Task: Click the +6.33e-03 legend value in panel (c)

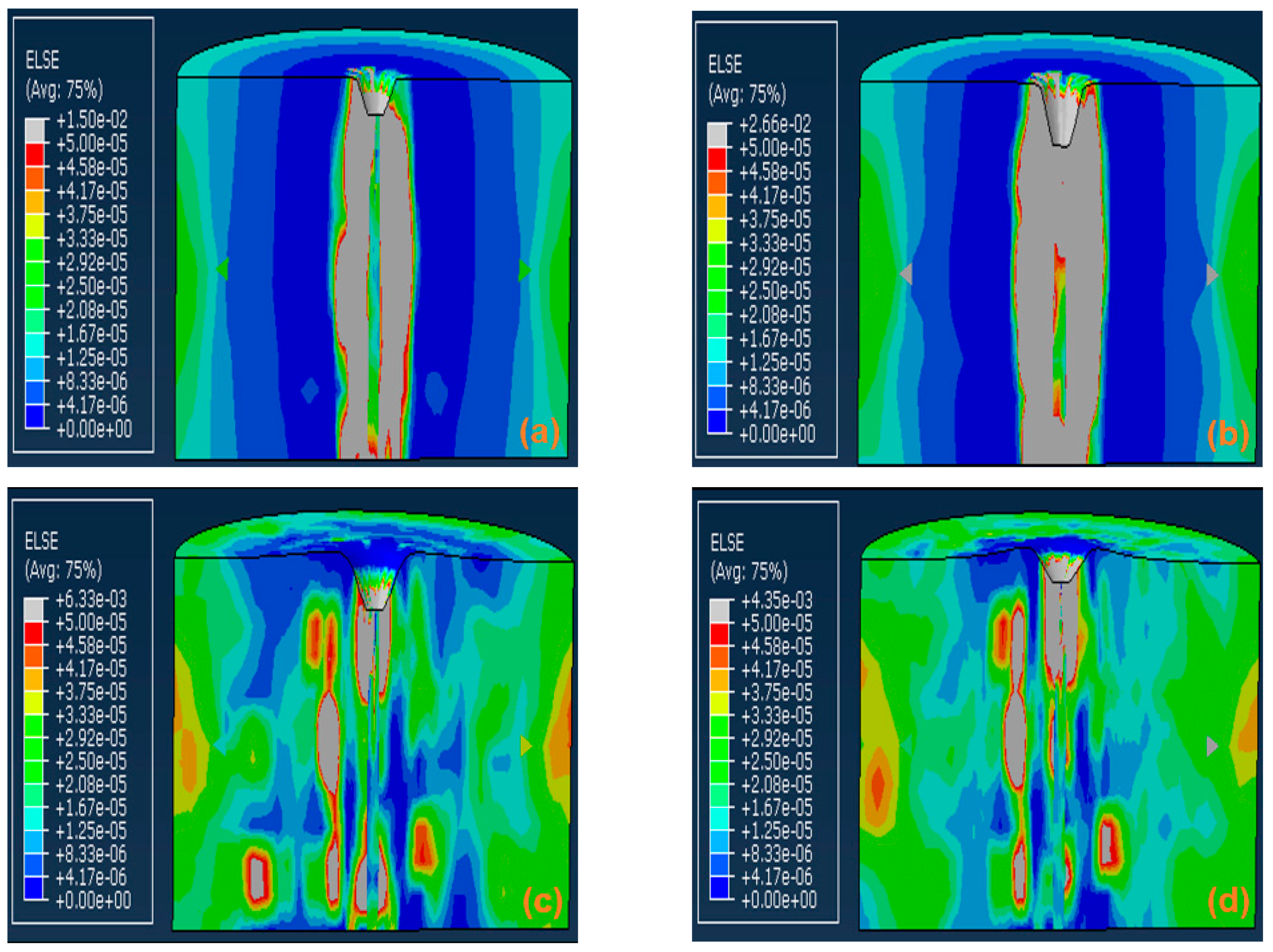Action: point(91,599)
